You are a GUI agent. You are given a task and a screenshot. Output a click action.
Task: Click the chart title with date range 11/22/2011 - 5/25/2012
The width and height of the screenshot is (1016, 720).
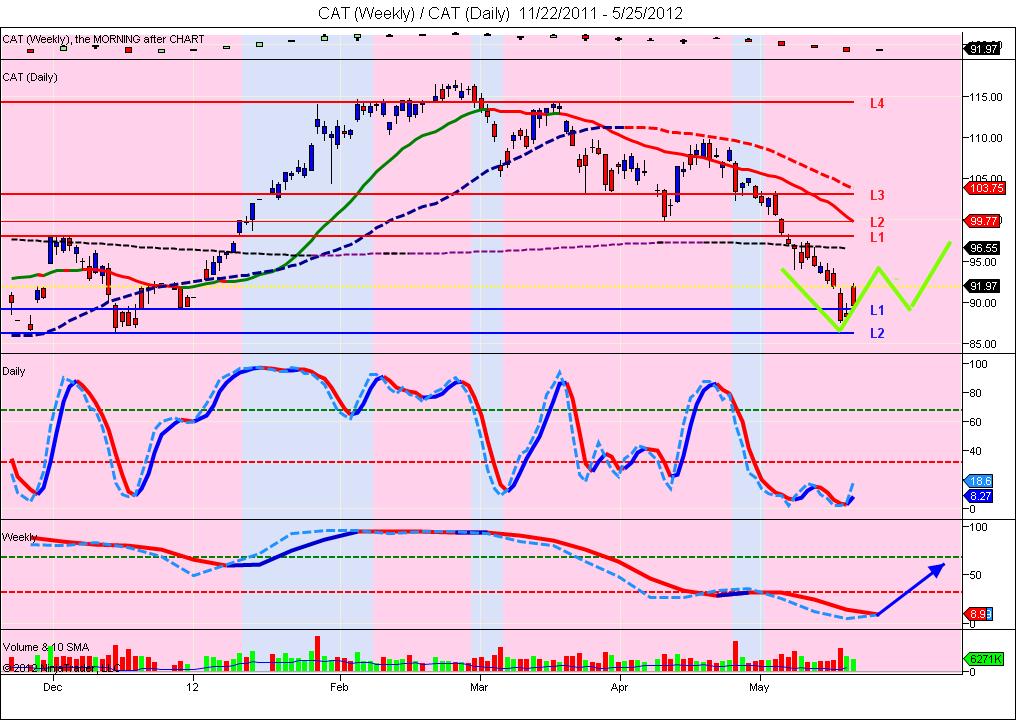(500, 13)
